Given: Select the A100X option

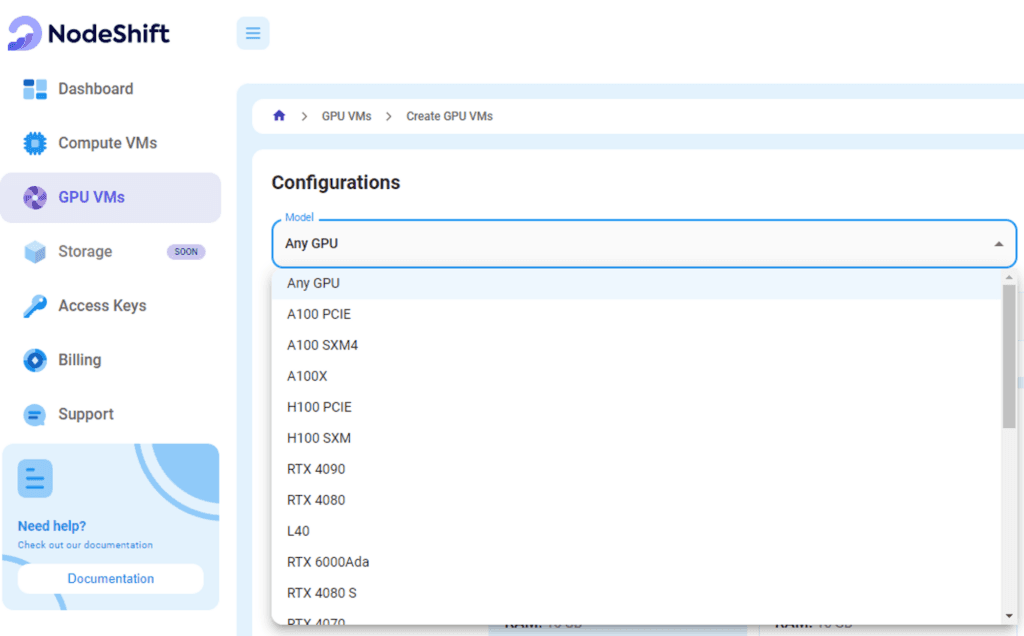Looking at the screenshot, I should (637, 376).
